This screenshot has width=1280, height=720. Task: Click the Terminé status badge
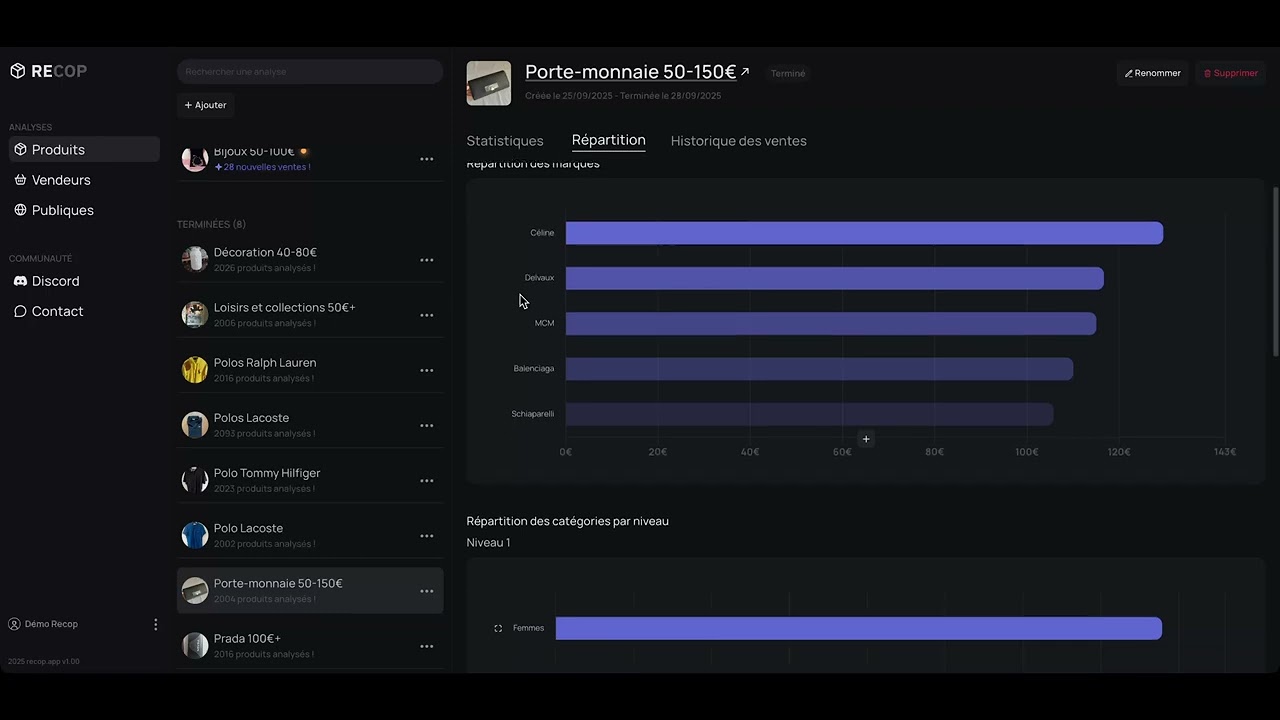(788, 73)
